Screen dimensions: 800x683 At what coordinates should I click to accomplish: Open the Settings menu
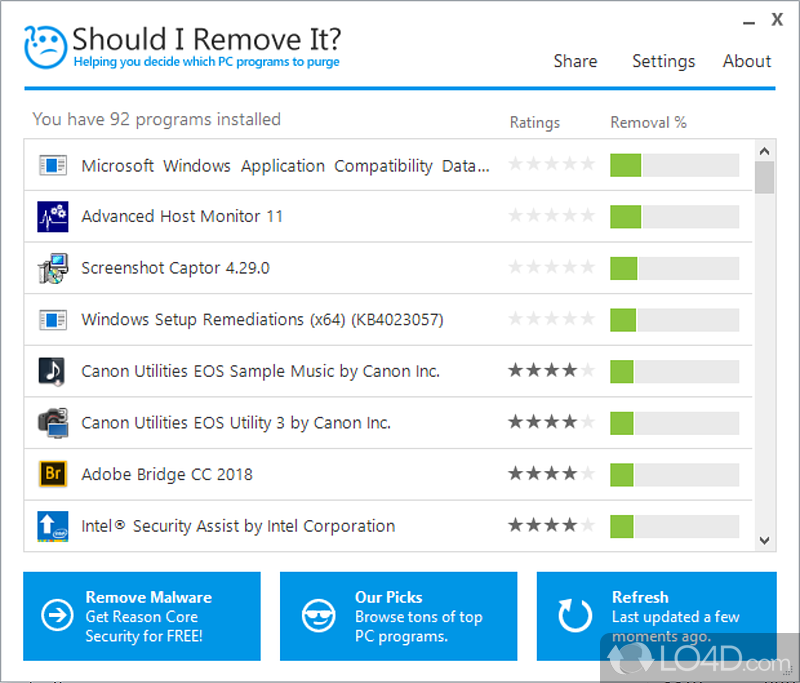(x=663, y=62)
